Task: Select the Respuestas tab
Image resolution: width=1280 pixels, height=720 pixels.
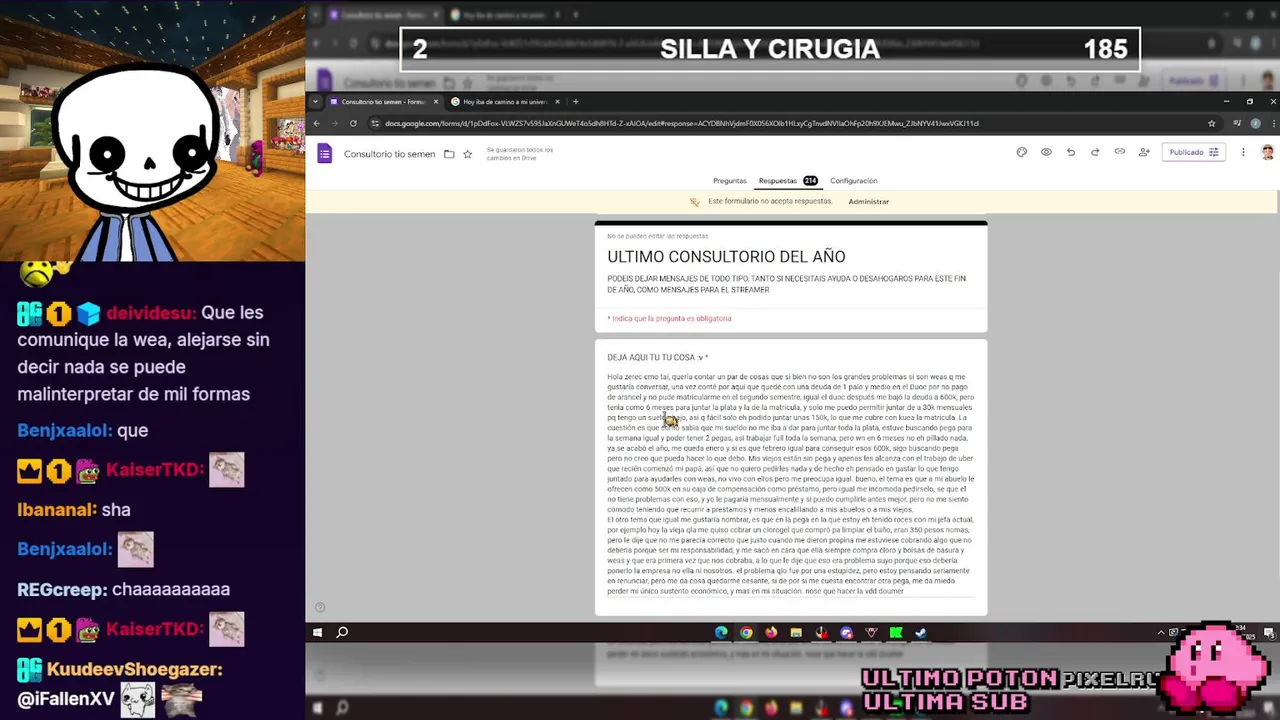Action: [787, 181]
